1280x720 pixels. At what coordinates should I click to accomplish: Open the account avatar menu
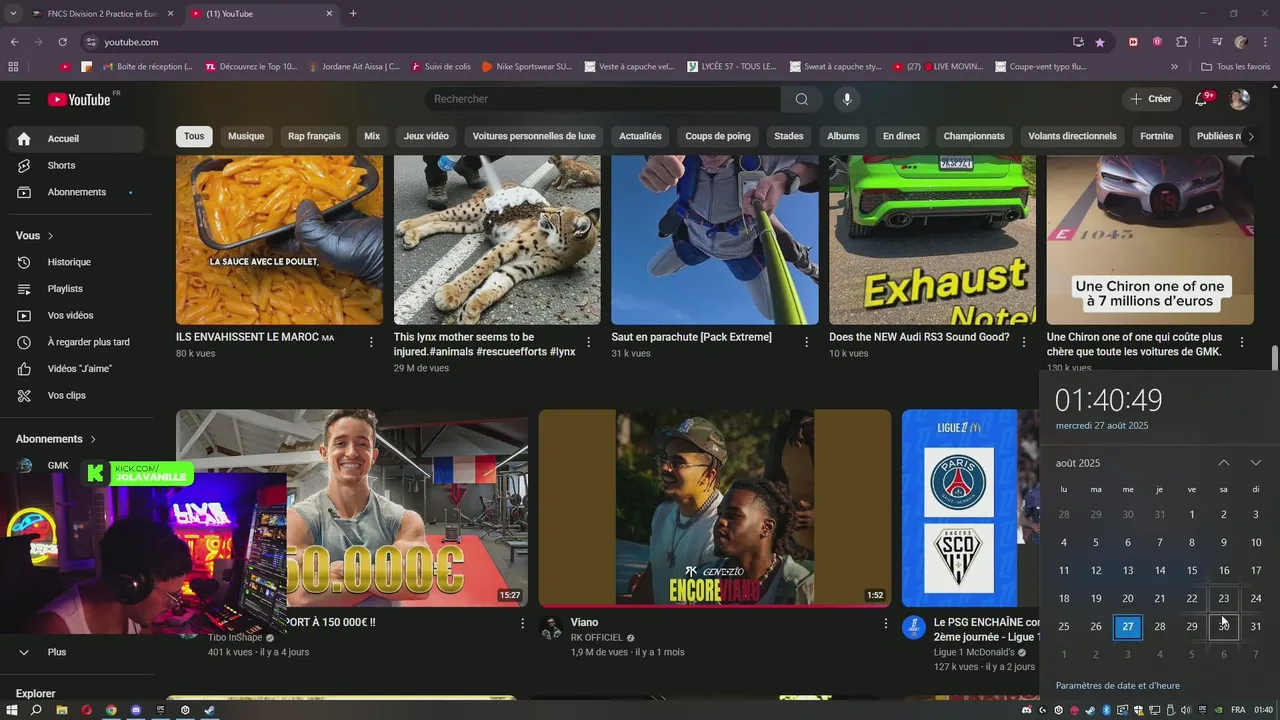tap(1239, 99)
